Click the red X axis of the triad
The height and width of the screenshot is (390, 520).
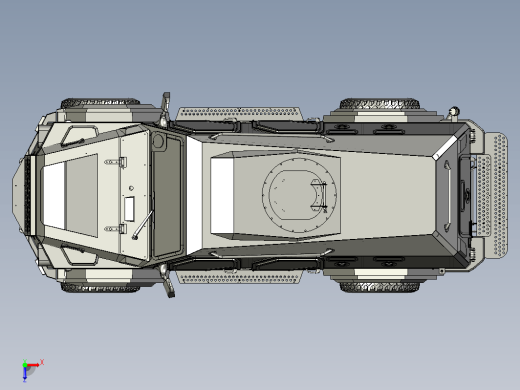pos(34,365)
